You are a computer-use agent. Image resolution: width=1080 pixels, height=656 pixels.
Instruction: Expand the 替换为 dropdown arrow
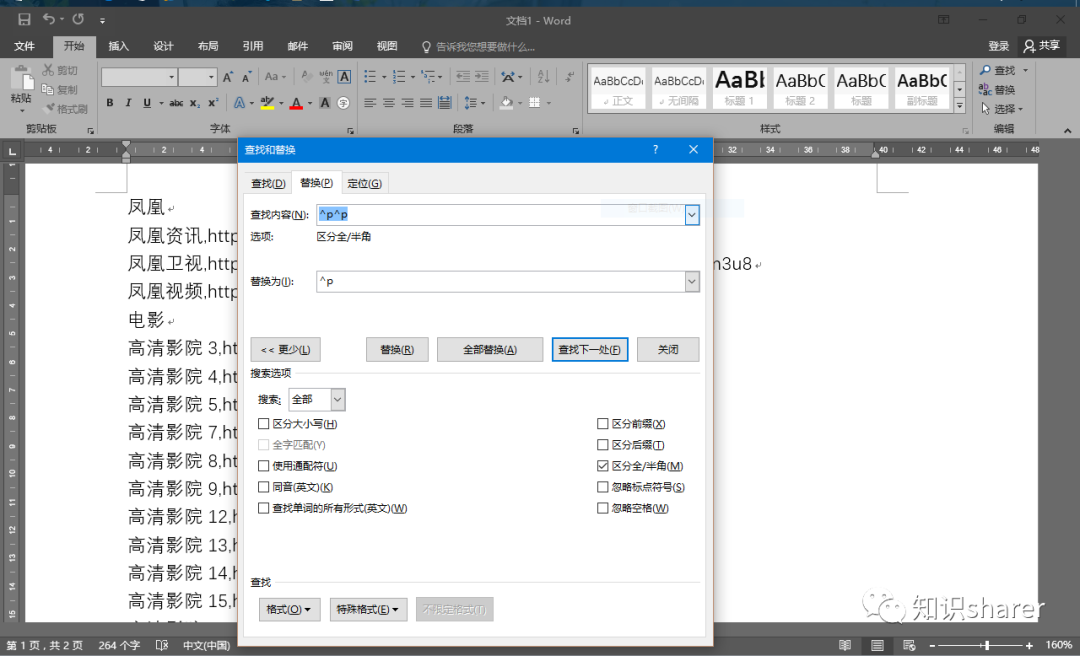pos(692,282)
